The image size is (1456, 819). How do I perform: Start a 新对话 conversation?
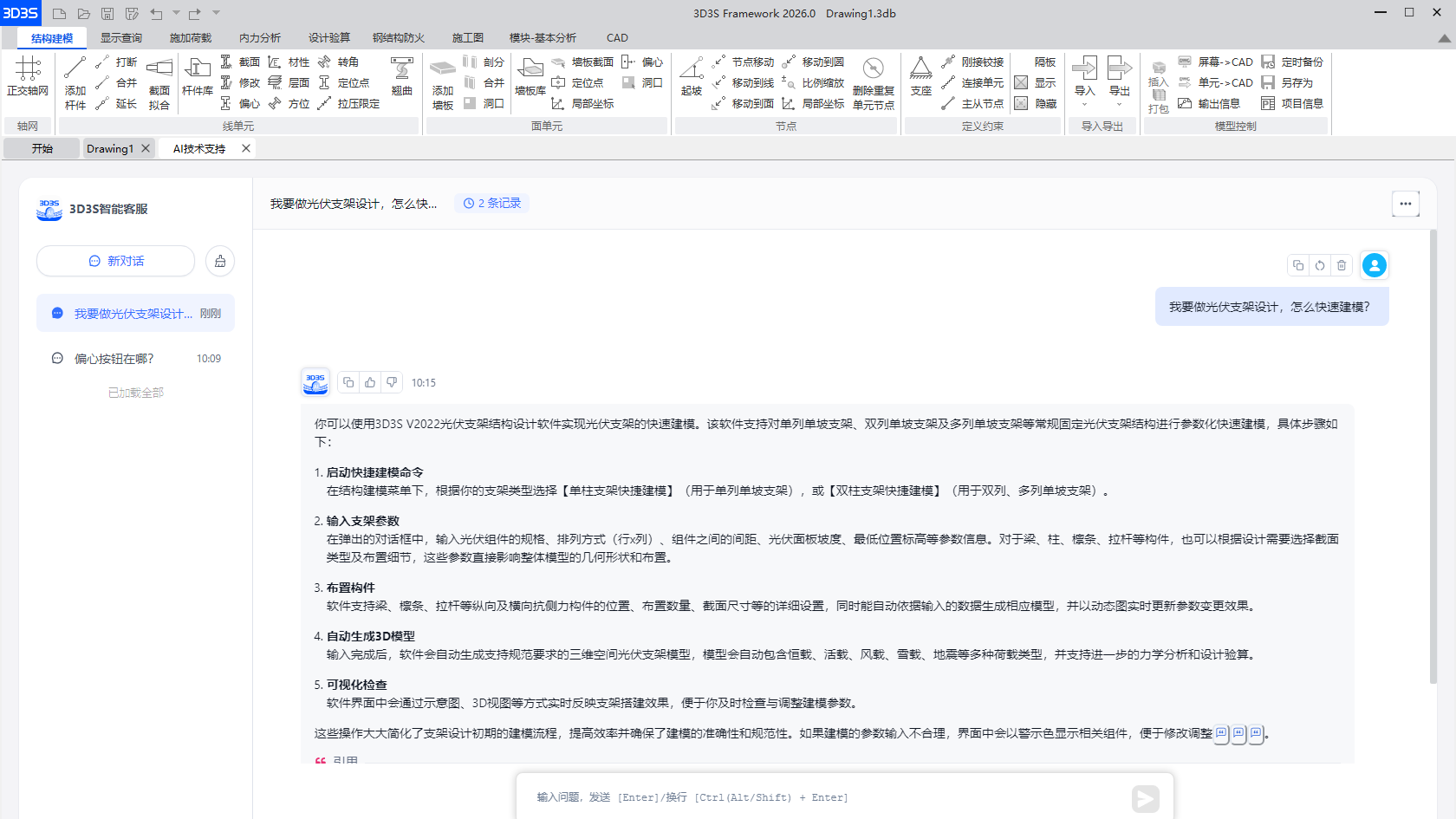pos(116,261)
